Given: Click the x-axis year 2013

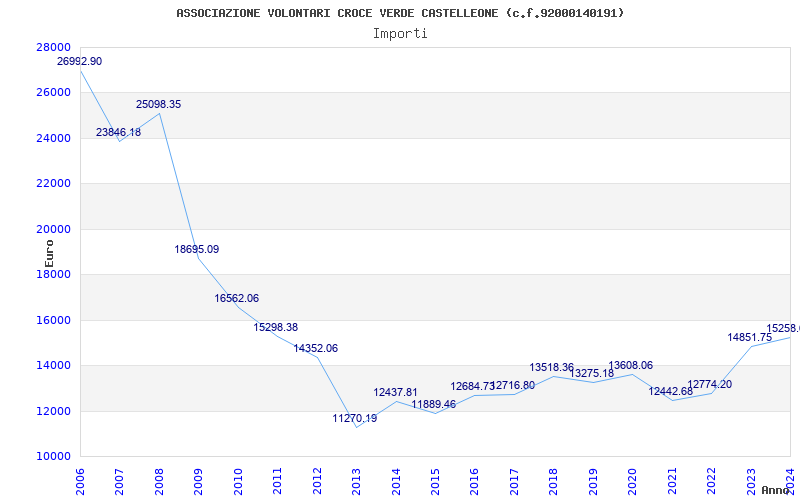Looking at the screenshot, I should point(356,481).
